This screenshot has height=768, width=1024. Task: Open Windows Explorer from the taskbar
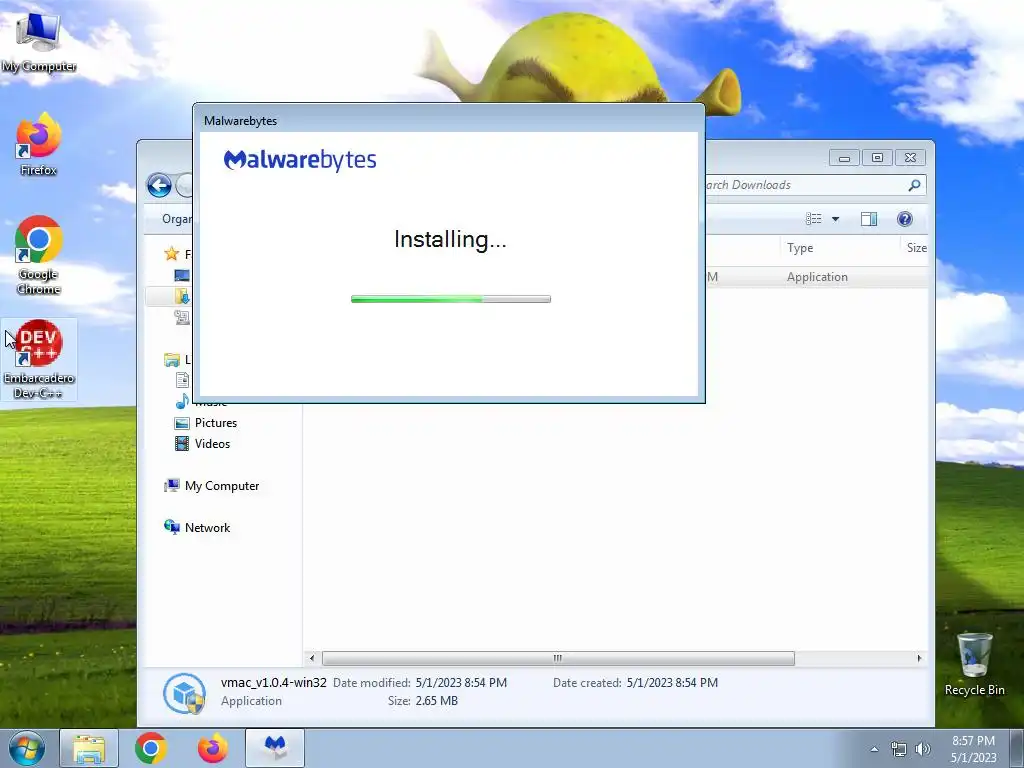(89, 748)
